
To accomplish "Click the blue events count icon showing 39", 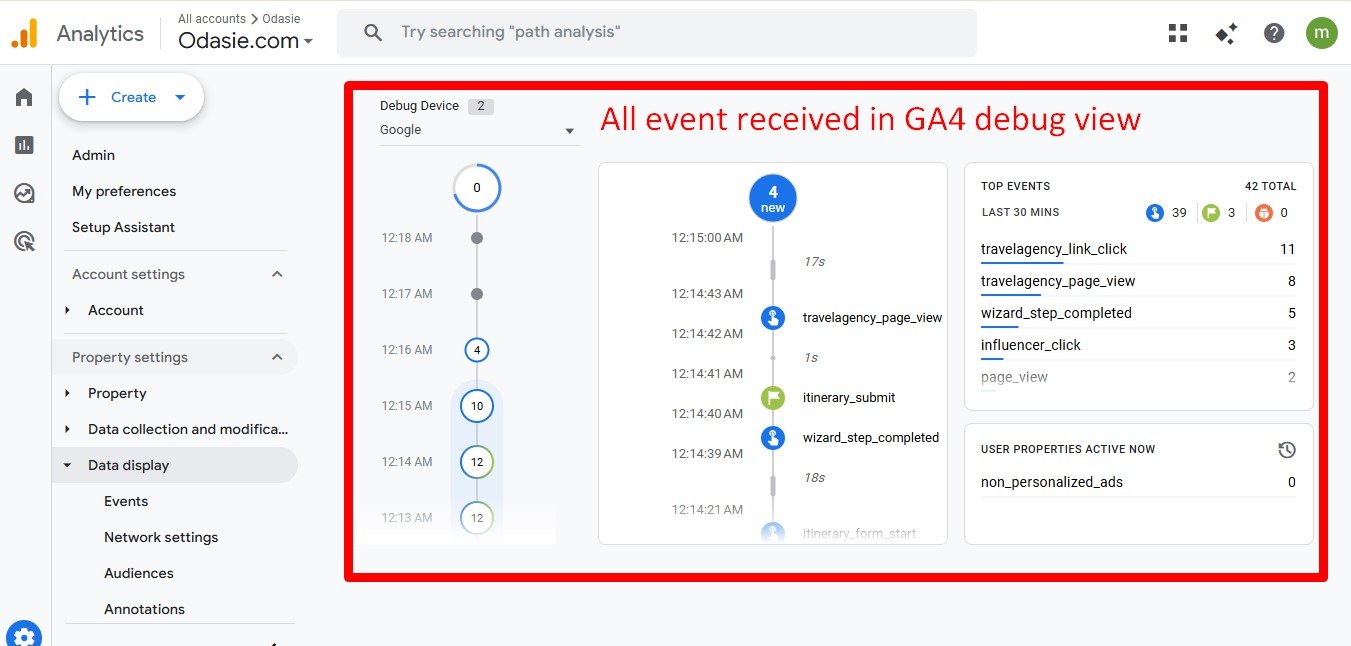I will (x=1155, y=212).
